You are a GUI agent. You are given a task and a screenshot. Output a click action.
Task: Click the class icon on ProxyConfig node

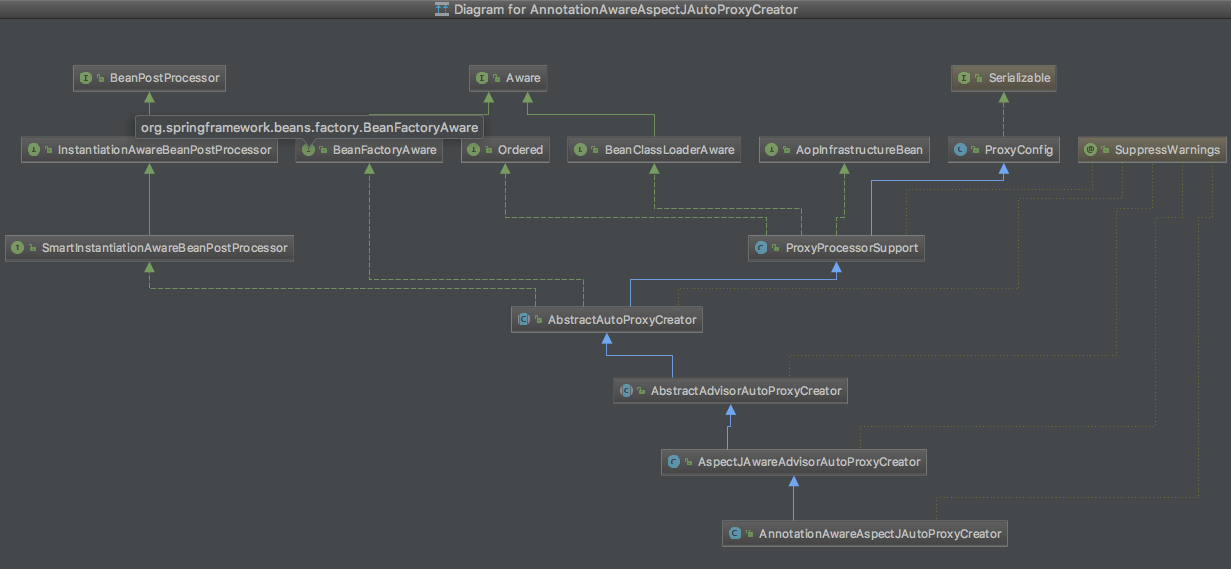click(x=961, y=150)
